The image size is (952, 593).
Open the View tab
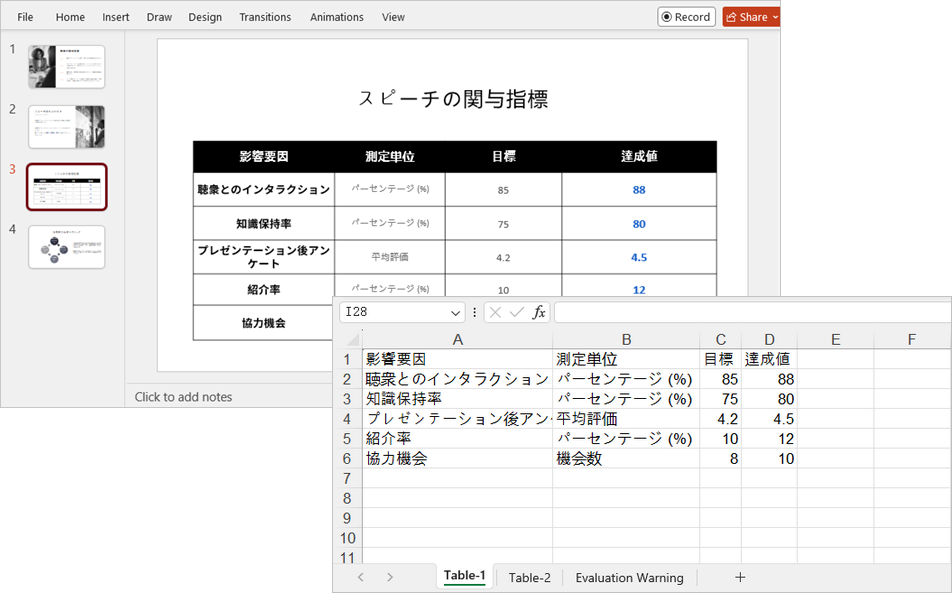point(393,17)
